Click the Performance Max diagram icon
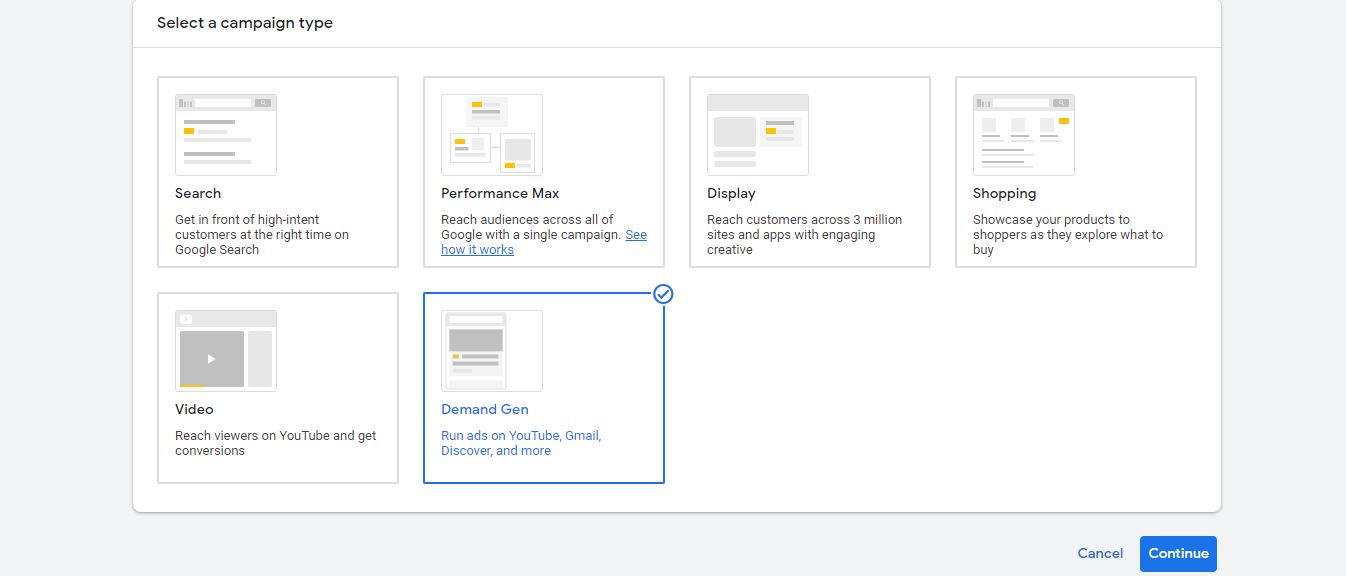The image size is (1346, 576). (x=491, y=135)
